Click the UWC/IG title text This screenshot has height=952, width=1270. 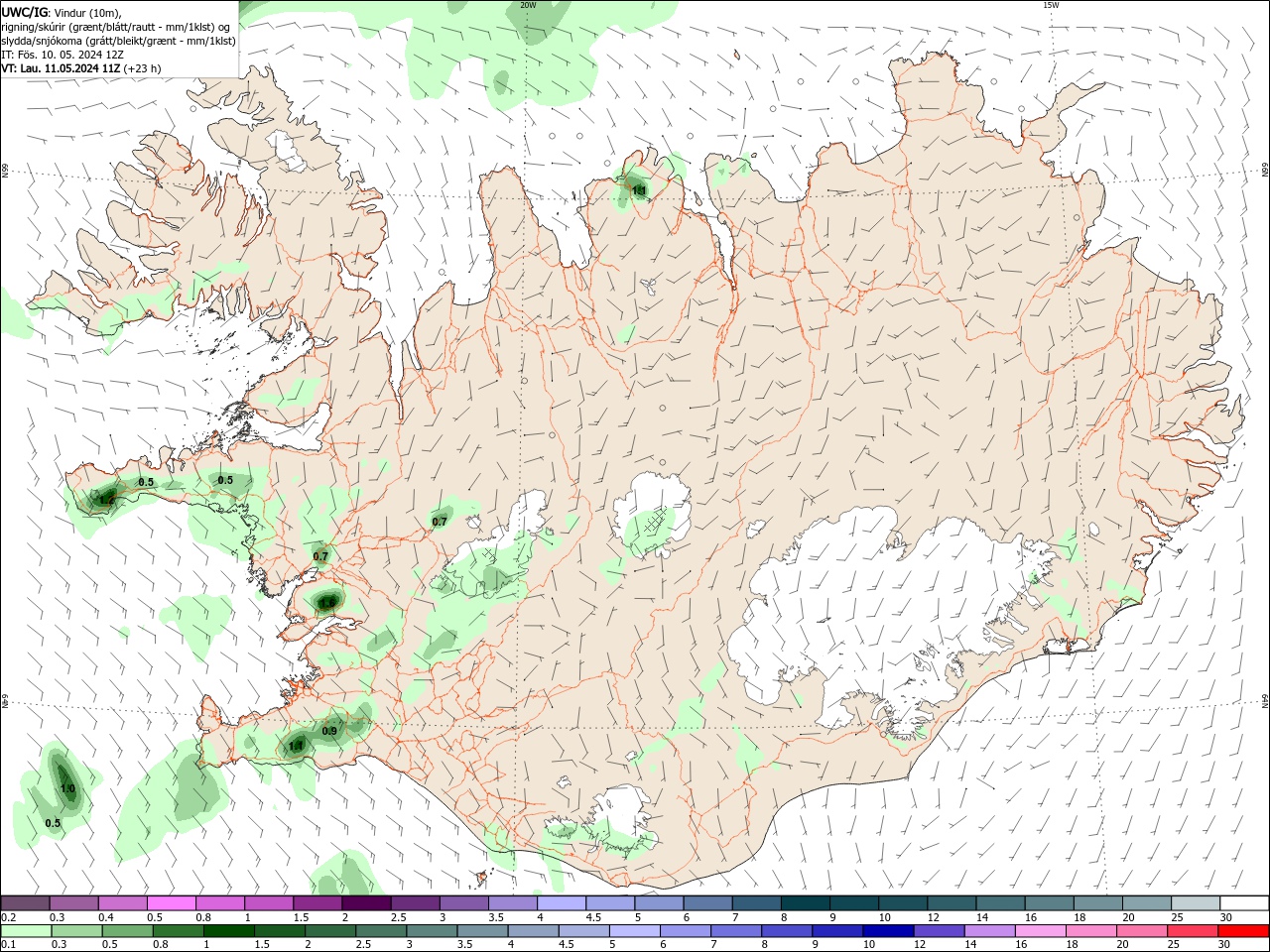tap(26, 12)
